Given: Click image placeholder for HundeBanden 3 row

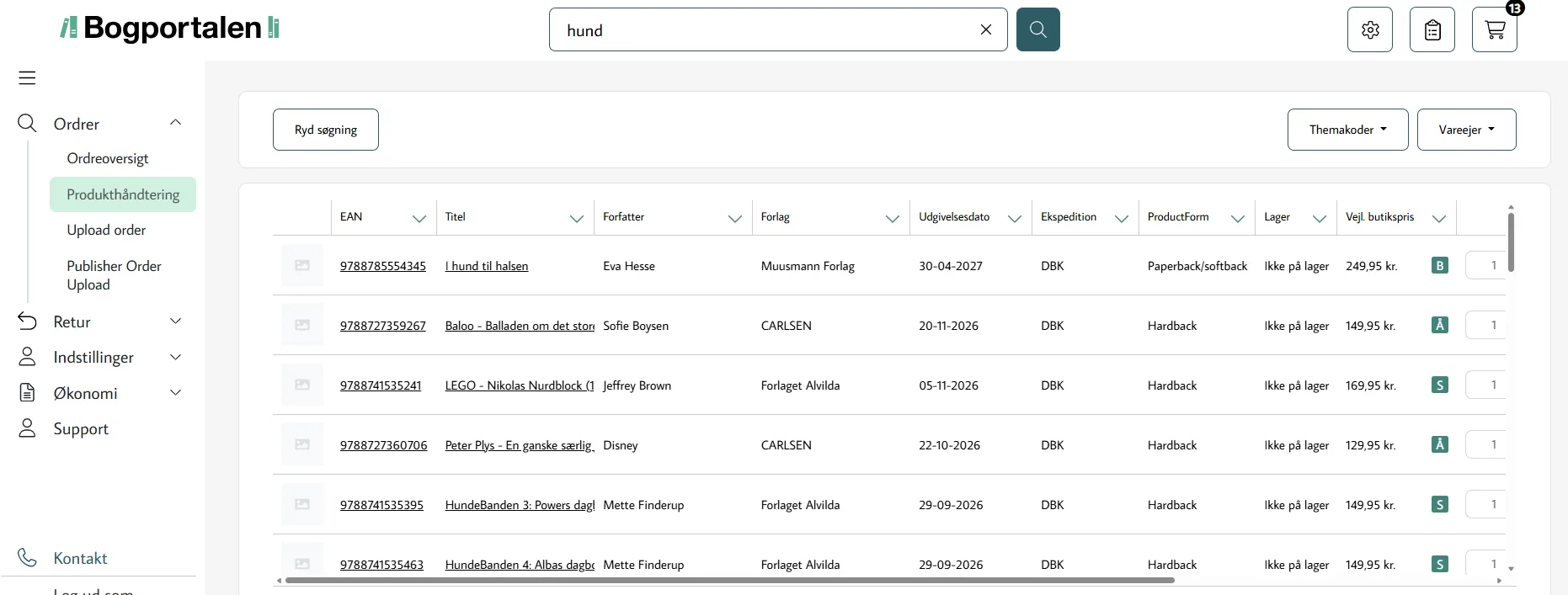Looking at the screenshot, I should [x=302, y=504].
